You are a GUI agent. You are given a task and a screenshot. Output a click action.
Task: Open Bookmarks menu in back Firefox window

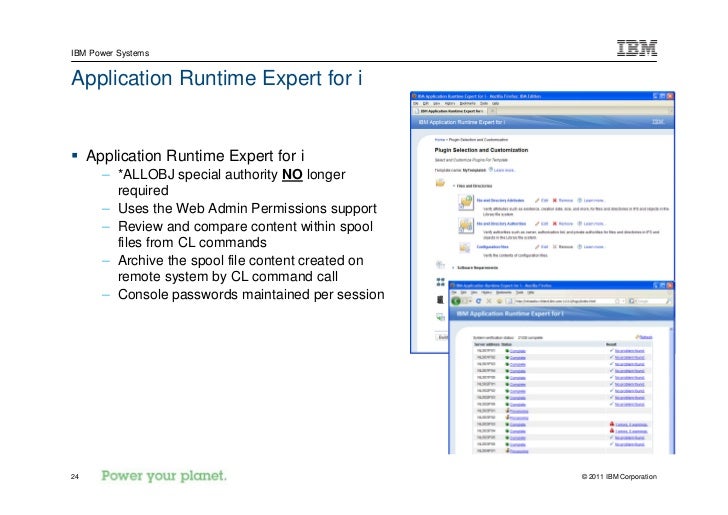(468, 103)
